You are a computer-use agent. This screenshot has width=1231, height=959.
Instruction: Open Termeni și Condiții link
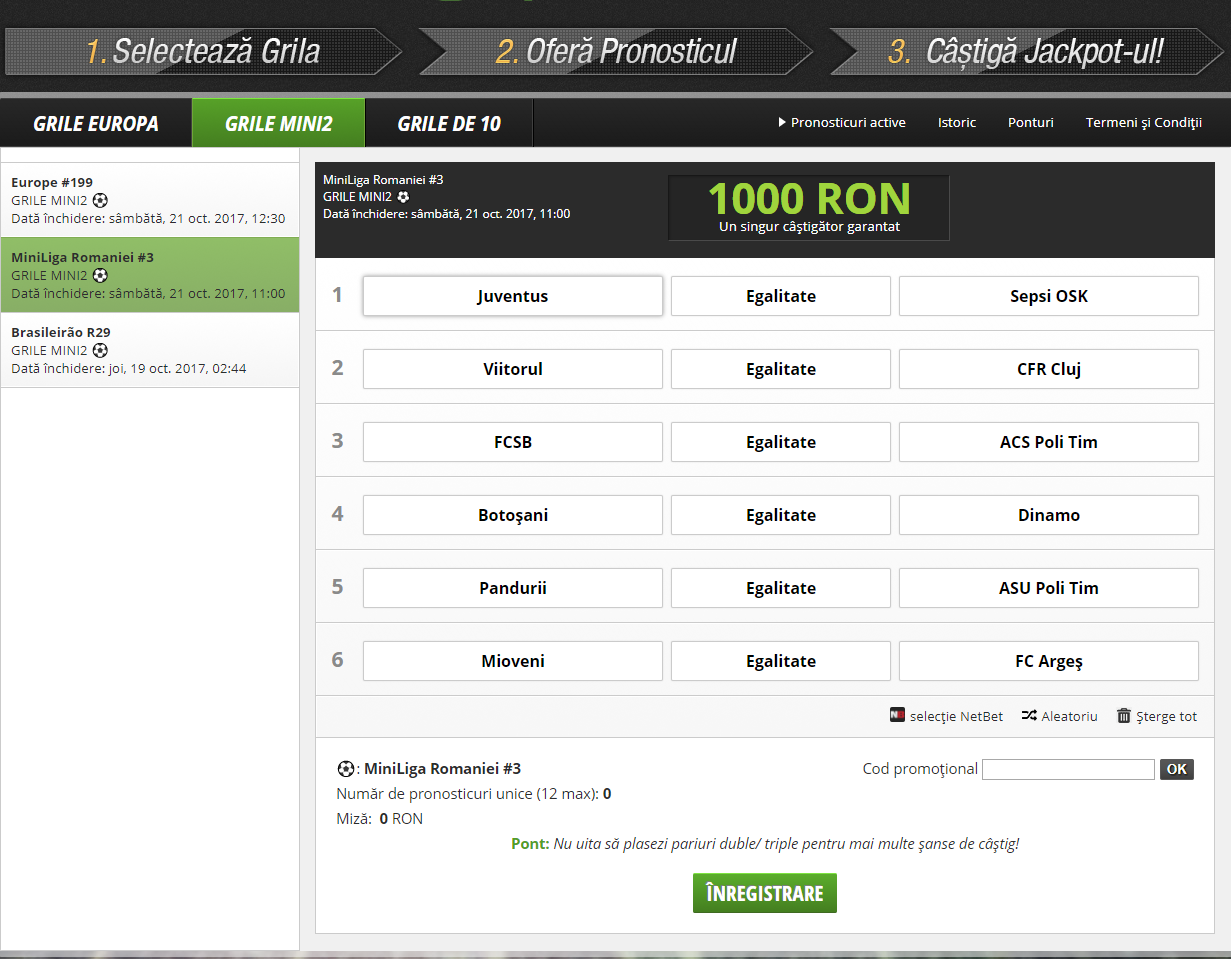coord(1143,122)
